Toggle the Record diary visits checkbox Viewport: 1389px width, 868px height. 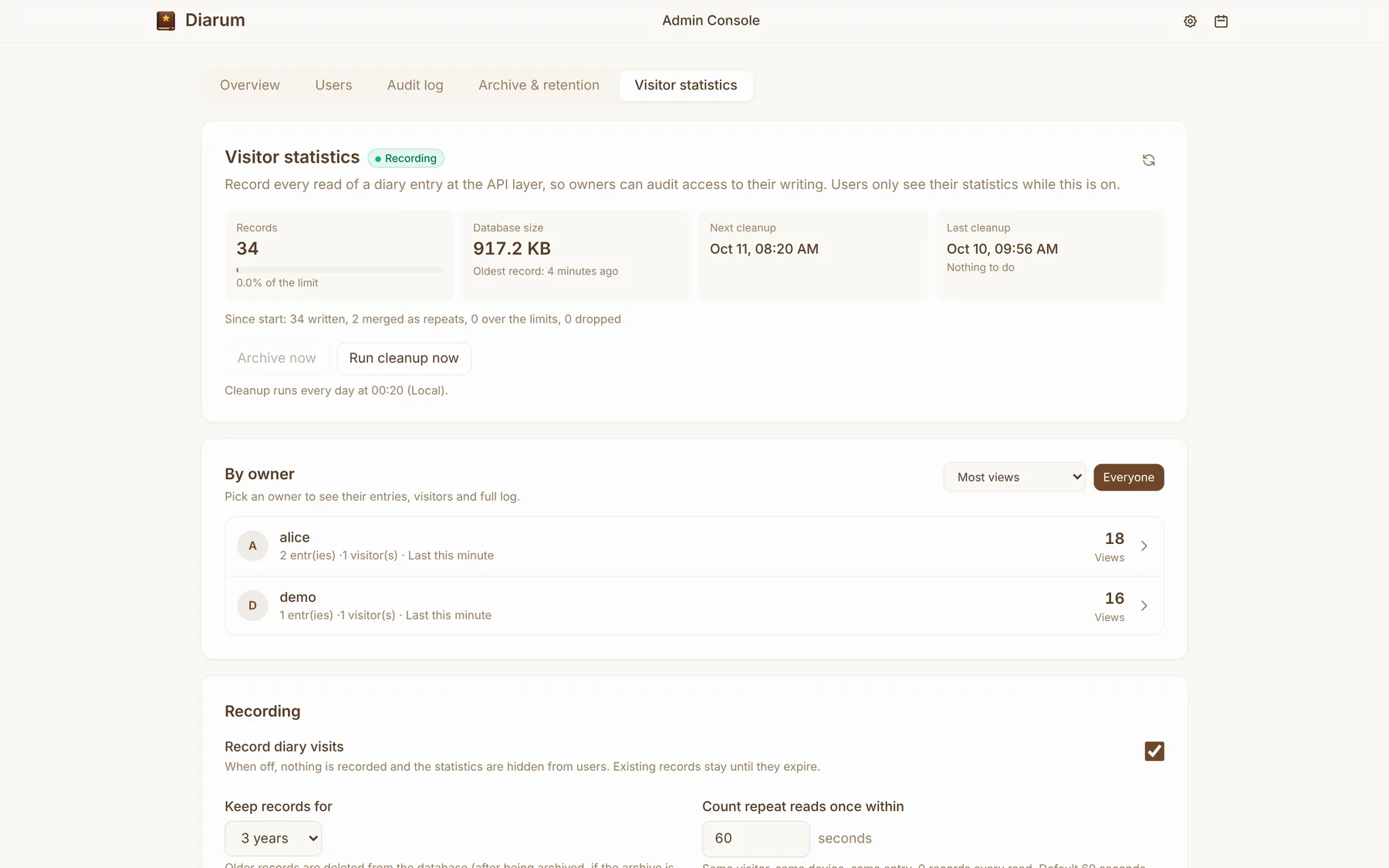(1154, 751)
